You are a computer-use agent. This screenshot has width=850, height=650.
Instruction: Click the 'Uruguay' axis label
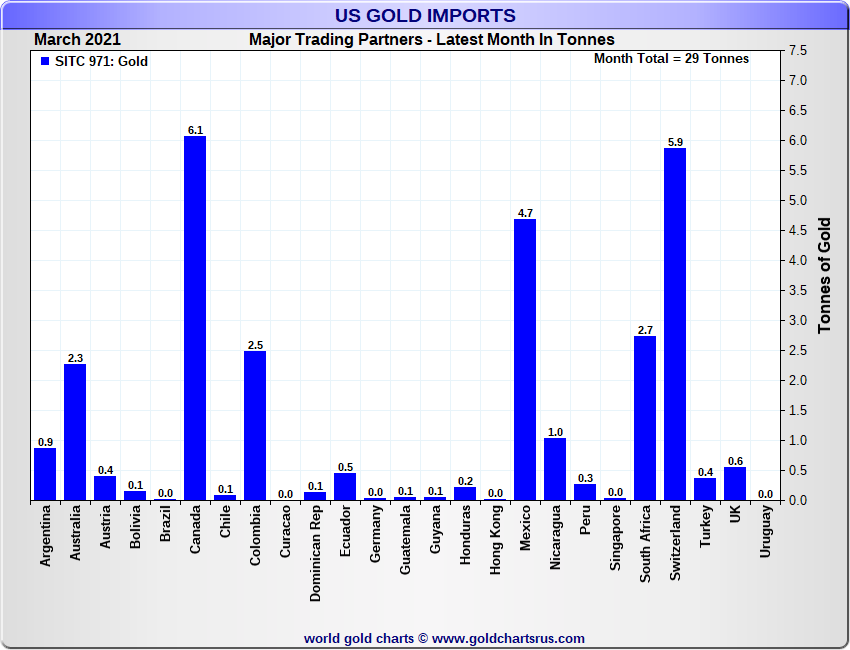765,531
